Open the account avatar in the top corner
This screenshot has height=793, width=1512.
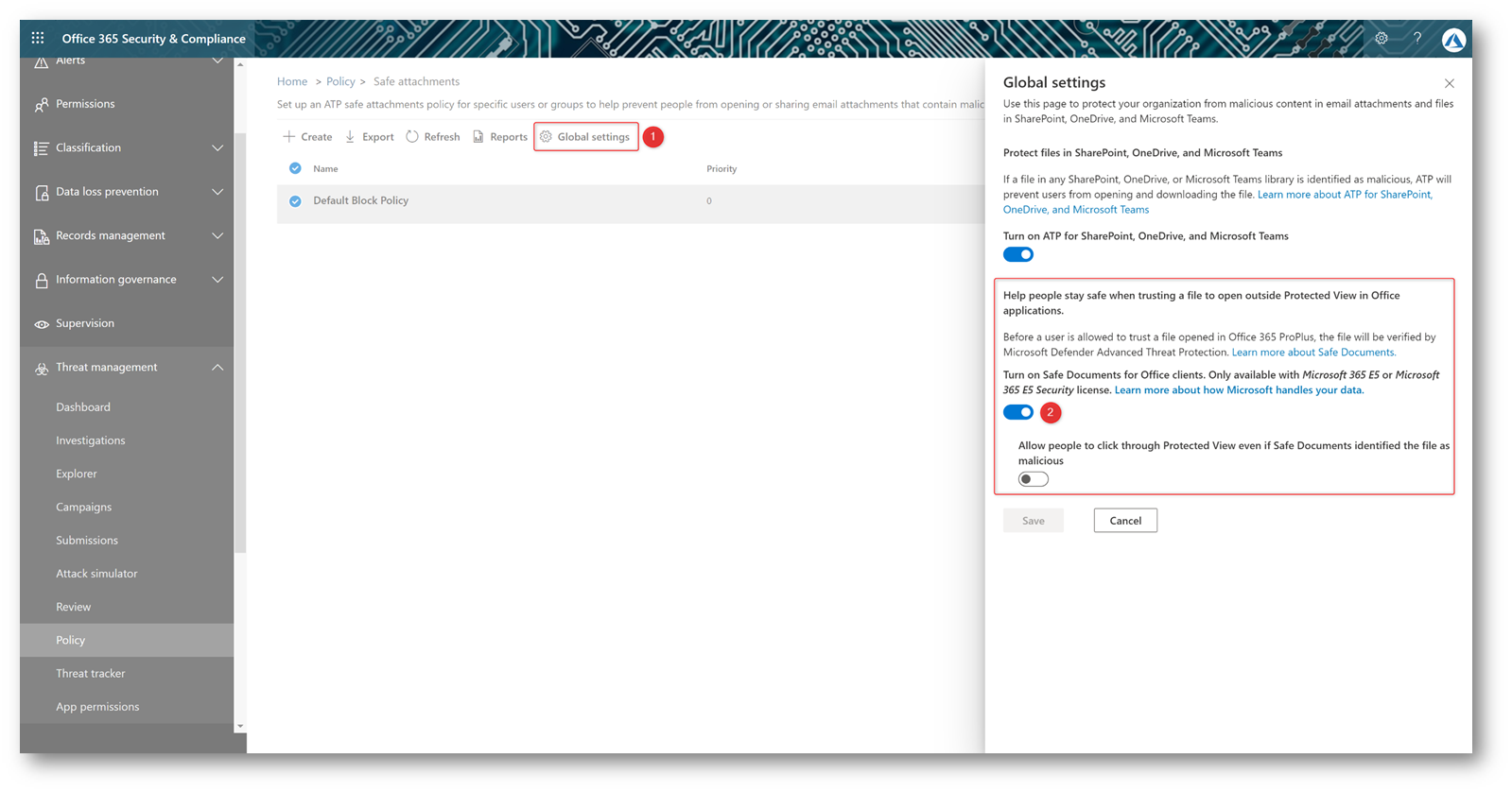(1453, 40)
